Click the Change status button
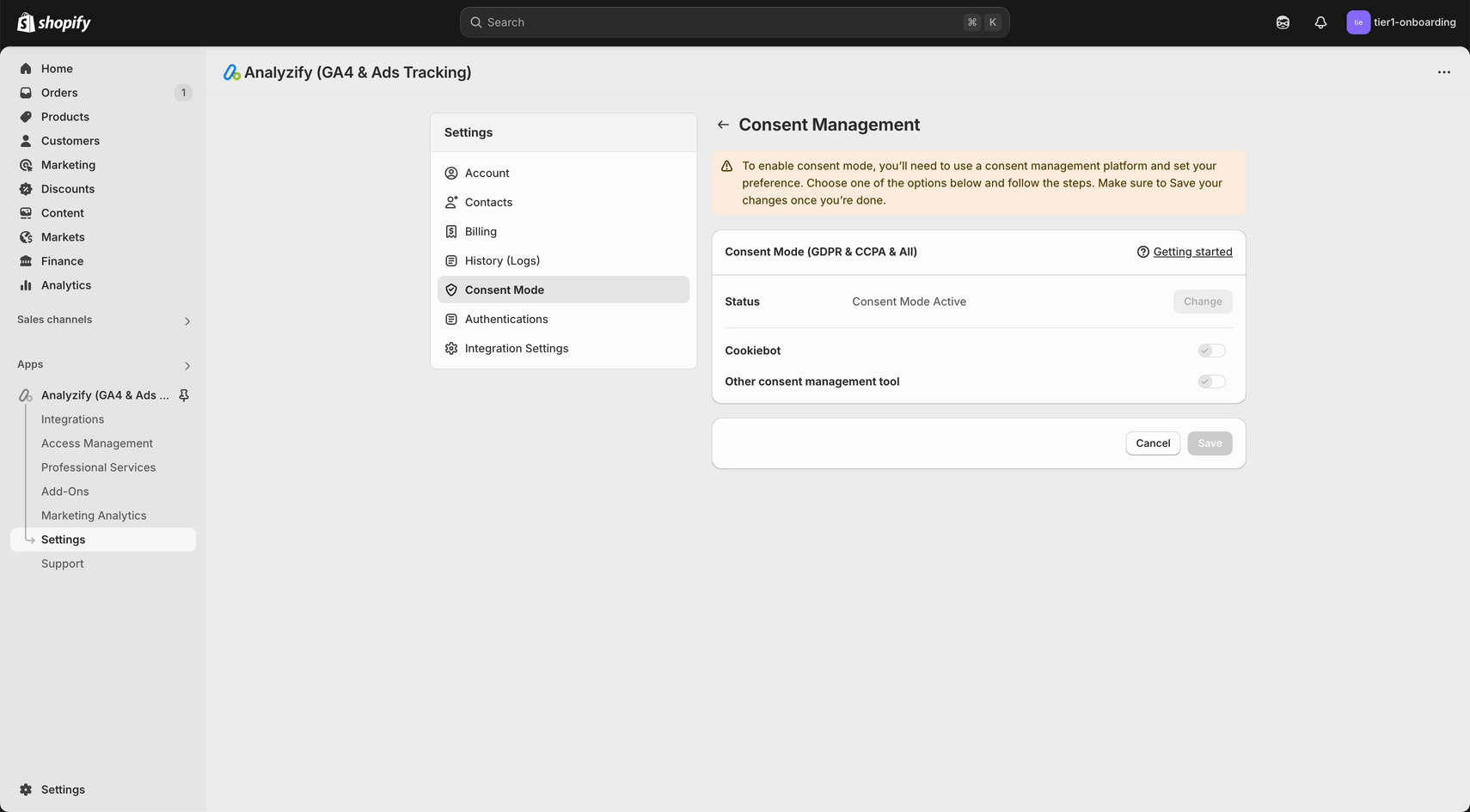Screen dimensions: 1470x812 pos(1203,302)
